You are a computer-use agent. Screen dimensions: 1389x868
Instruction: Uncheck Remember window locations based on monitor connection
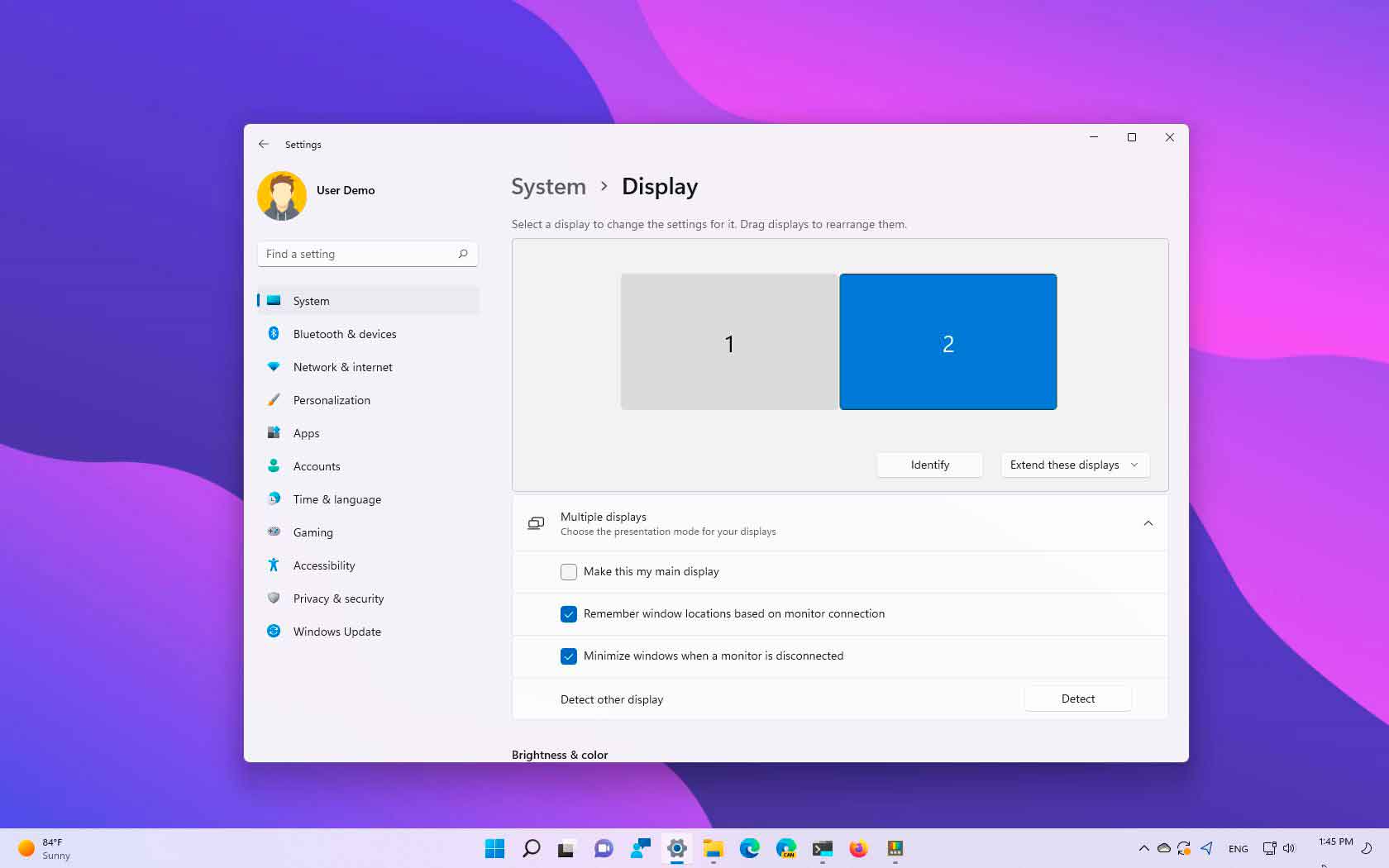568,613
